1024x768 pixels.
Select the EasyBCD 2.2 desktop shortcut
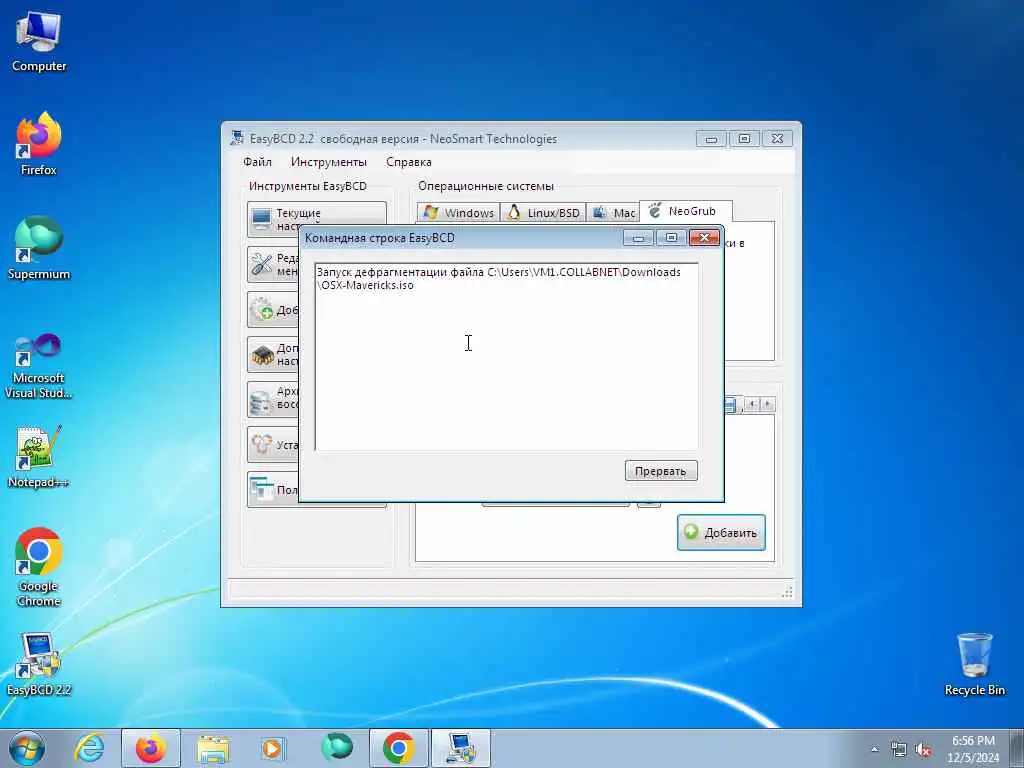click(x=39, y=664)
